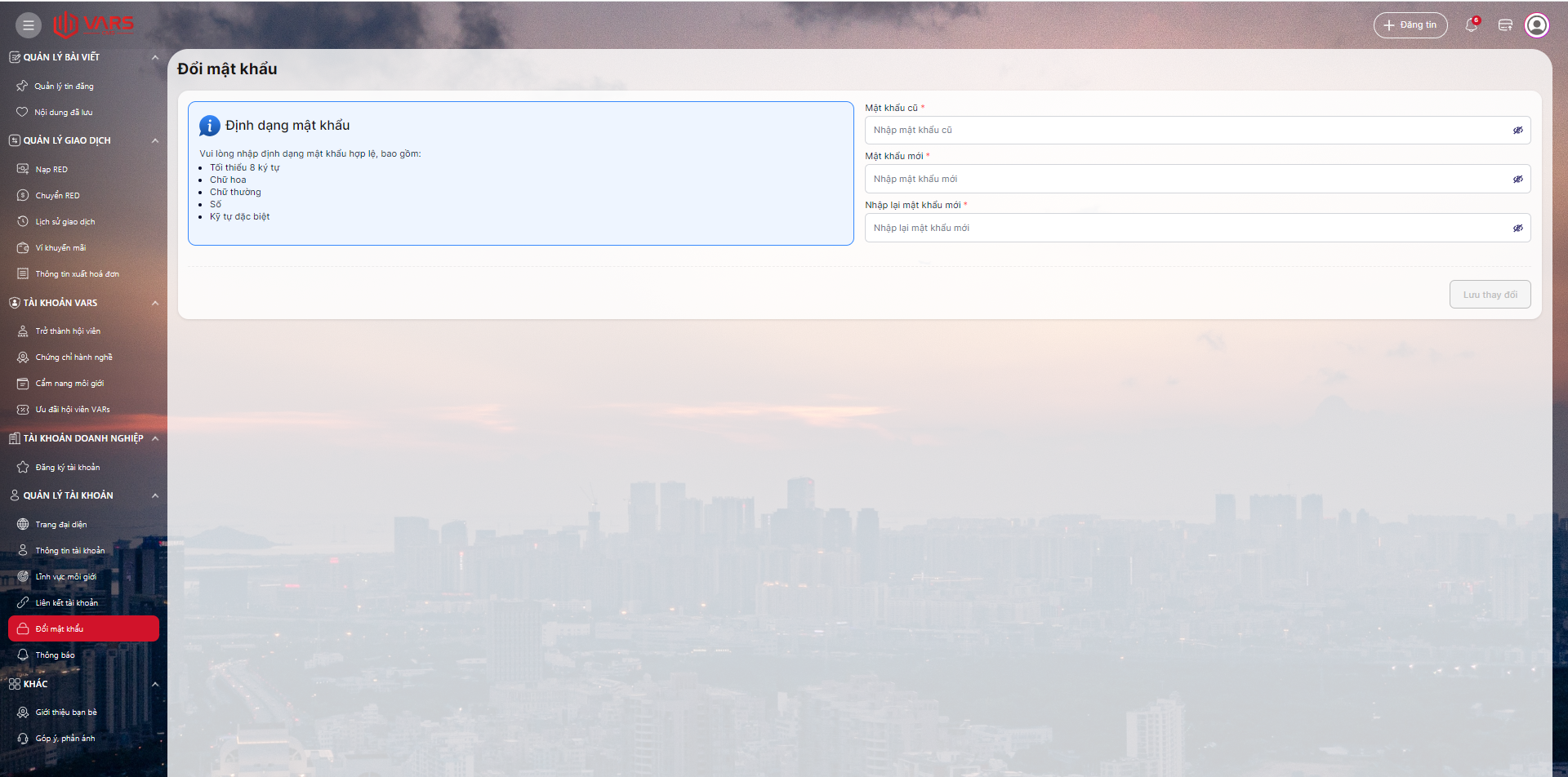Viewport: 1568px width, 777px height.
Task: Collapse the QUẢN LÝ GIAO DỊCH section
Action: coord(155,140)
